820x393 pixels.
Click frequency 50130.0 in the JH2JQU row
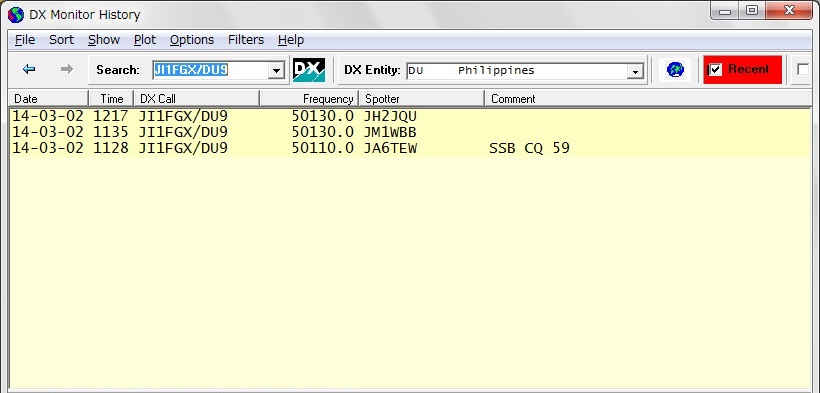click(323, 116)
